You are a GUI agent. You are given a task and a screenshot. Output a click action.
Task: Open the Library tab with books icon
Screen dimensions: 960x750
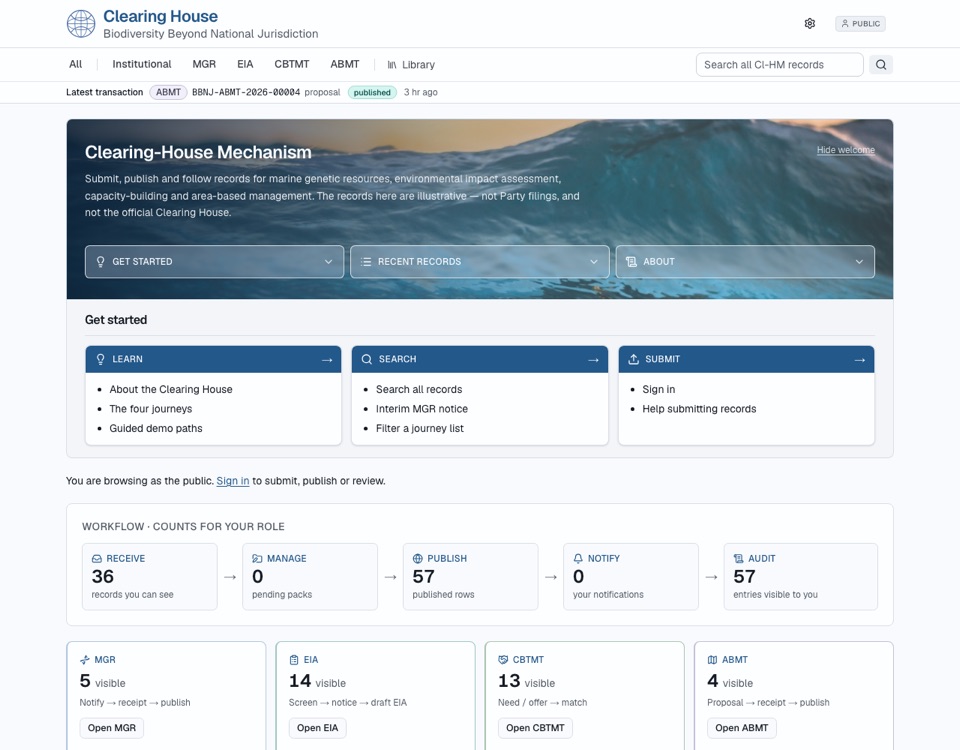[x=411, y=64]
